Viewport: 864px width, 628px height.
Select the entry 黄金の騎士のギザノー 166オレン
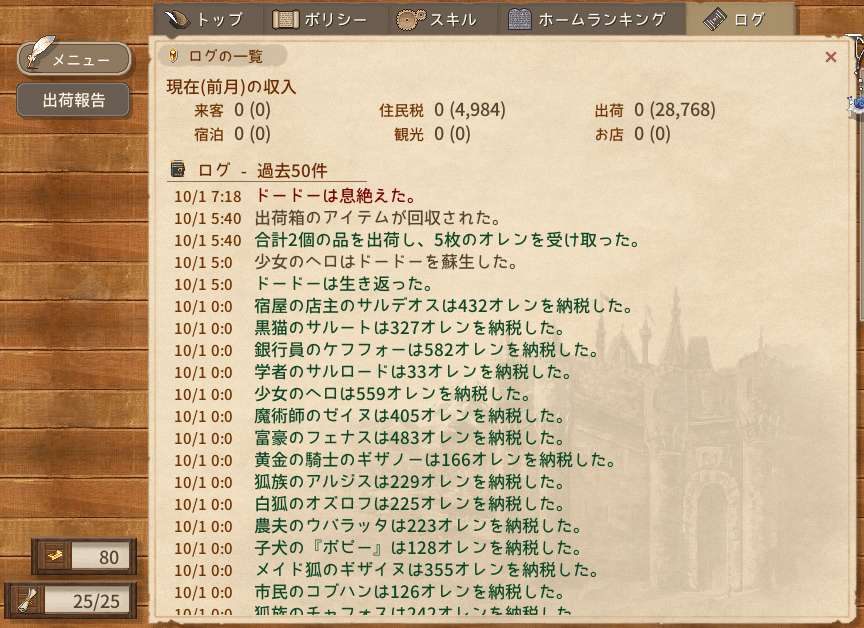point(435,460)
